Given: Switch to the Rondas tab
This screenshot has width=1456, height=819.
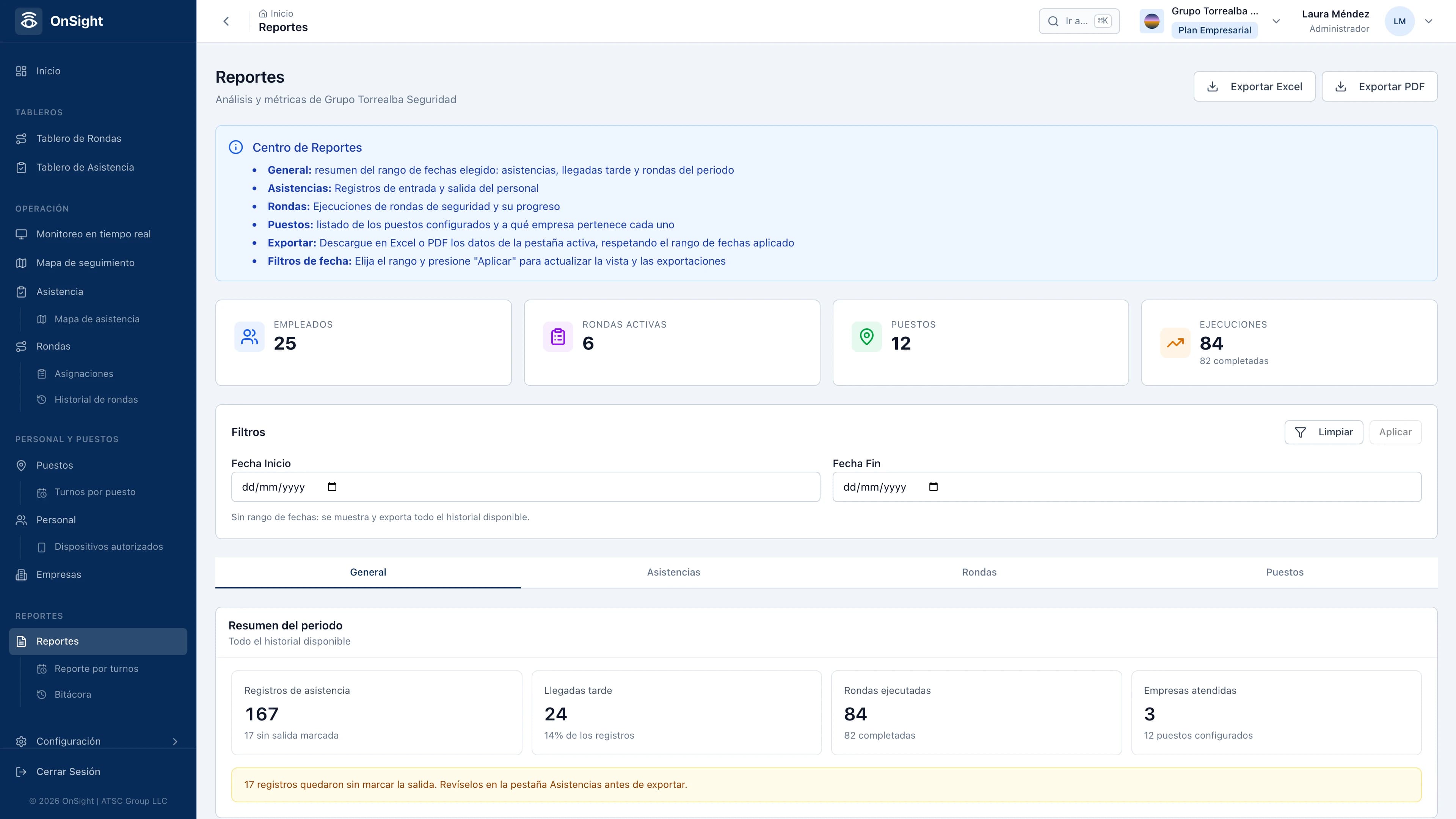Looking at the screenshot, I should coord(979,573).
